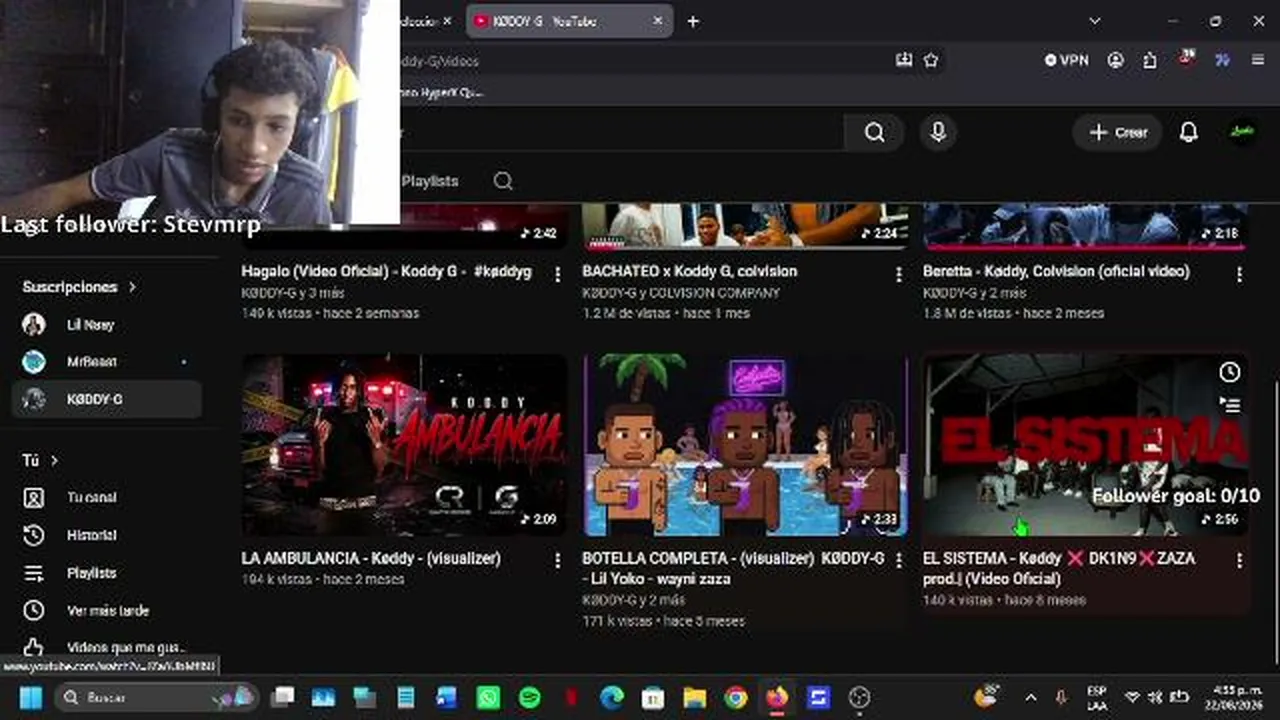Open EL SISTEMA video title link
Screen dimensions: 1280x720
(x=1059, y=568)
